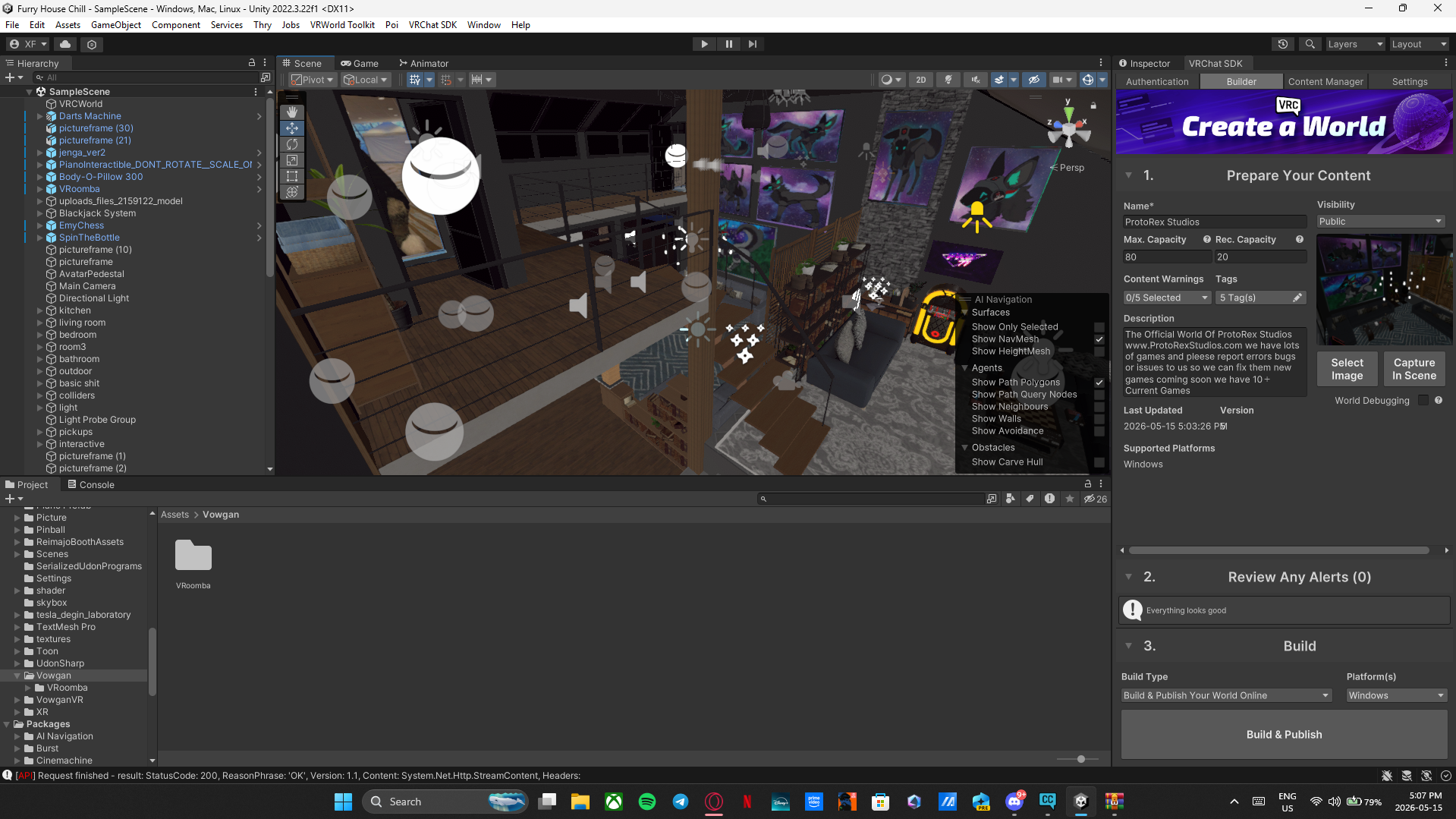Enable World Debugging checkbox
1456x819 pixels.
[x=1423, y=401]
